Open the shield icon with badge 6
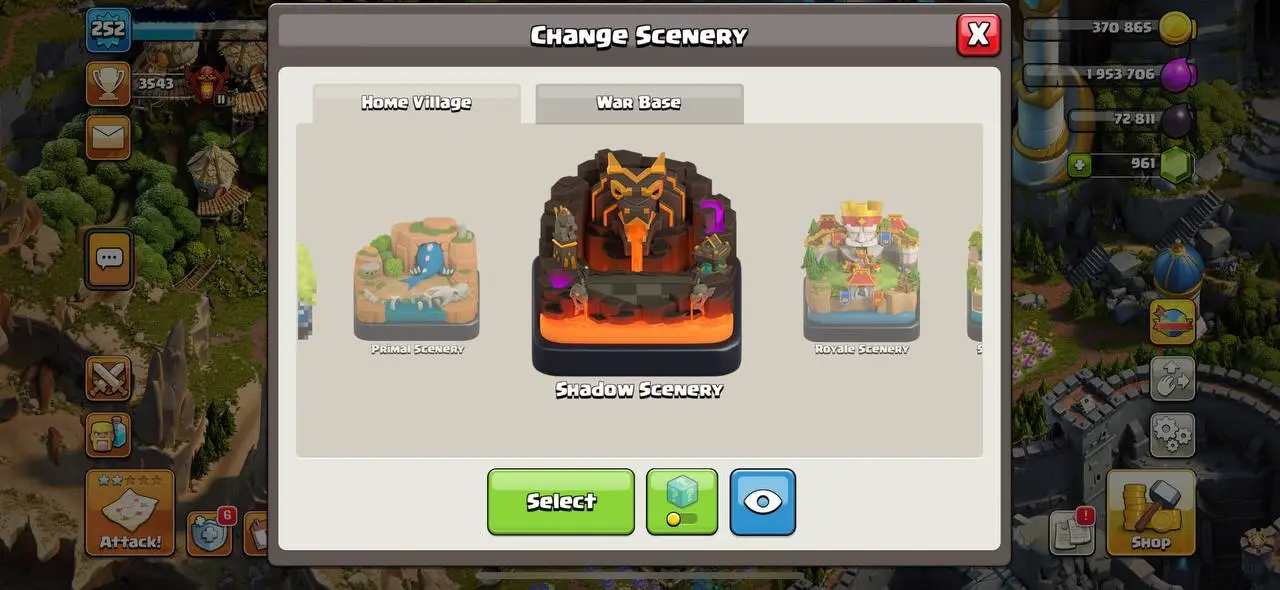Viewport: 1280px width, 590px height. (210, 533)
